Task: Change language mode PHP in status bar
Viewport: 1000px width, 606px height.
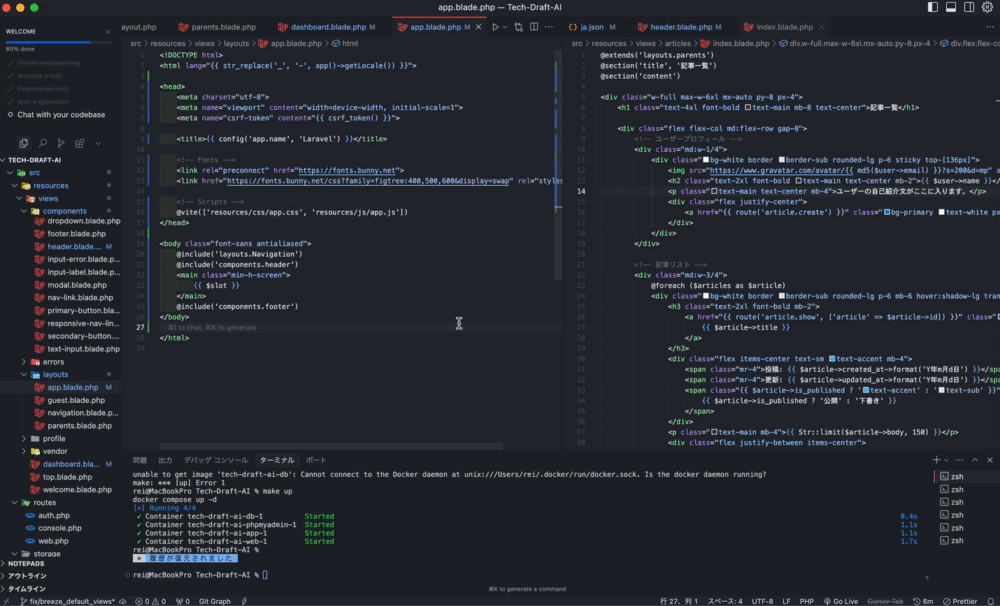Action: click(x=807, y=602)
